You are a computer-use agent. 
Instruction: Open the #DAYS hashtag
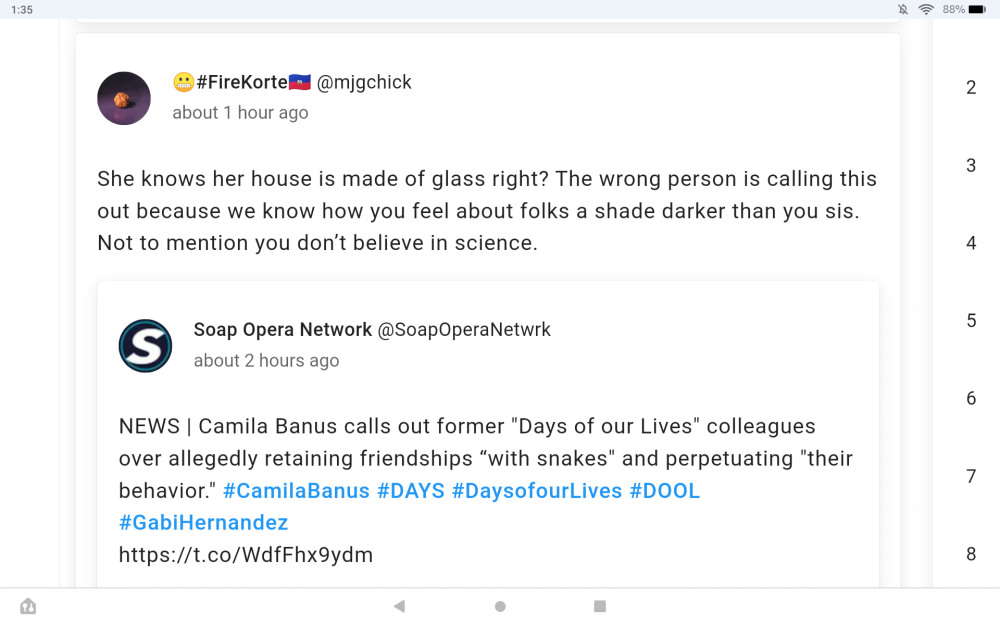410,491
